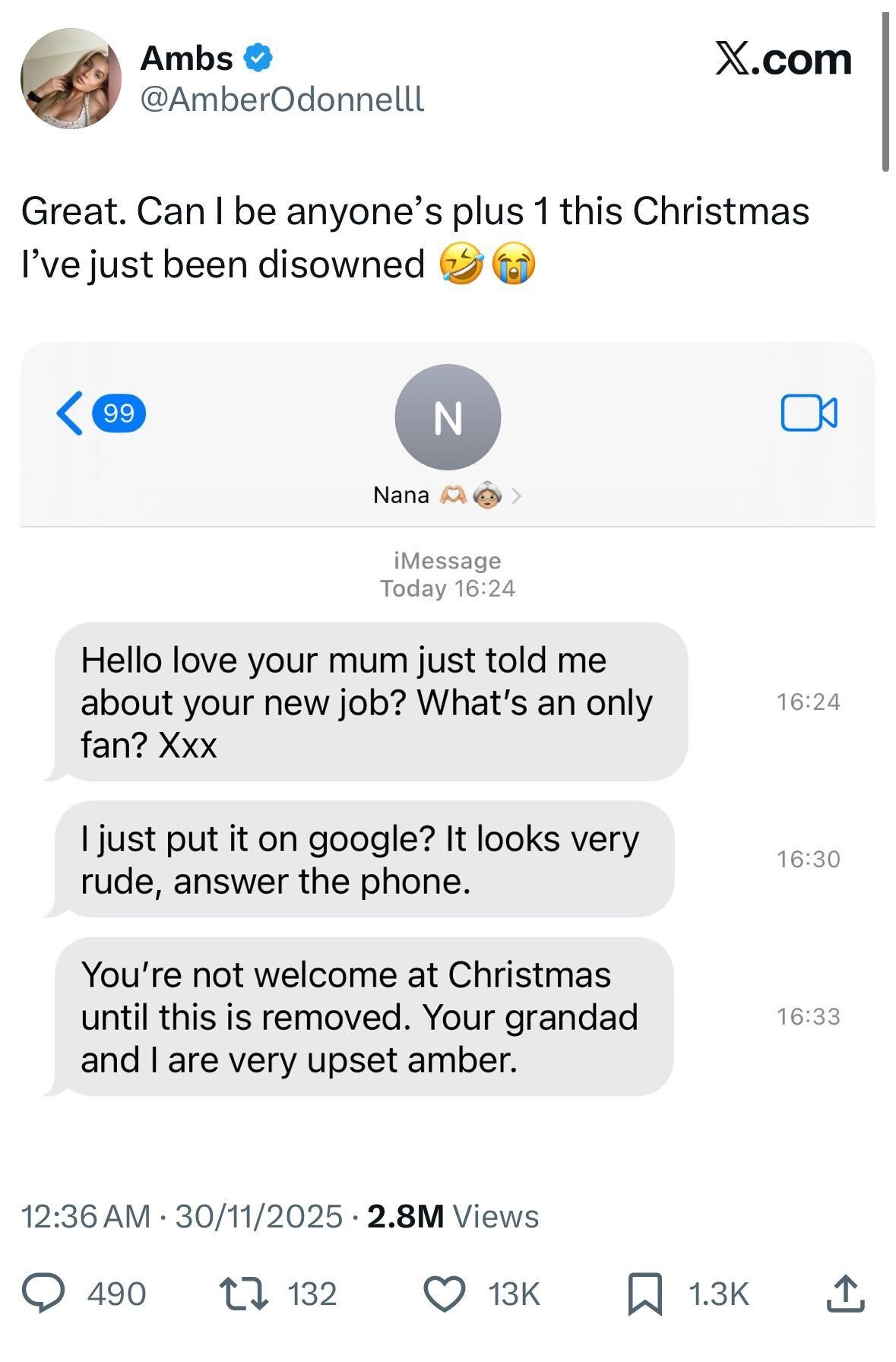Tap the Ambs display name
The height and width of the screenshot is (1362, 896).
[x=187, y=59]
